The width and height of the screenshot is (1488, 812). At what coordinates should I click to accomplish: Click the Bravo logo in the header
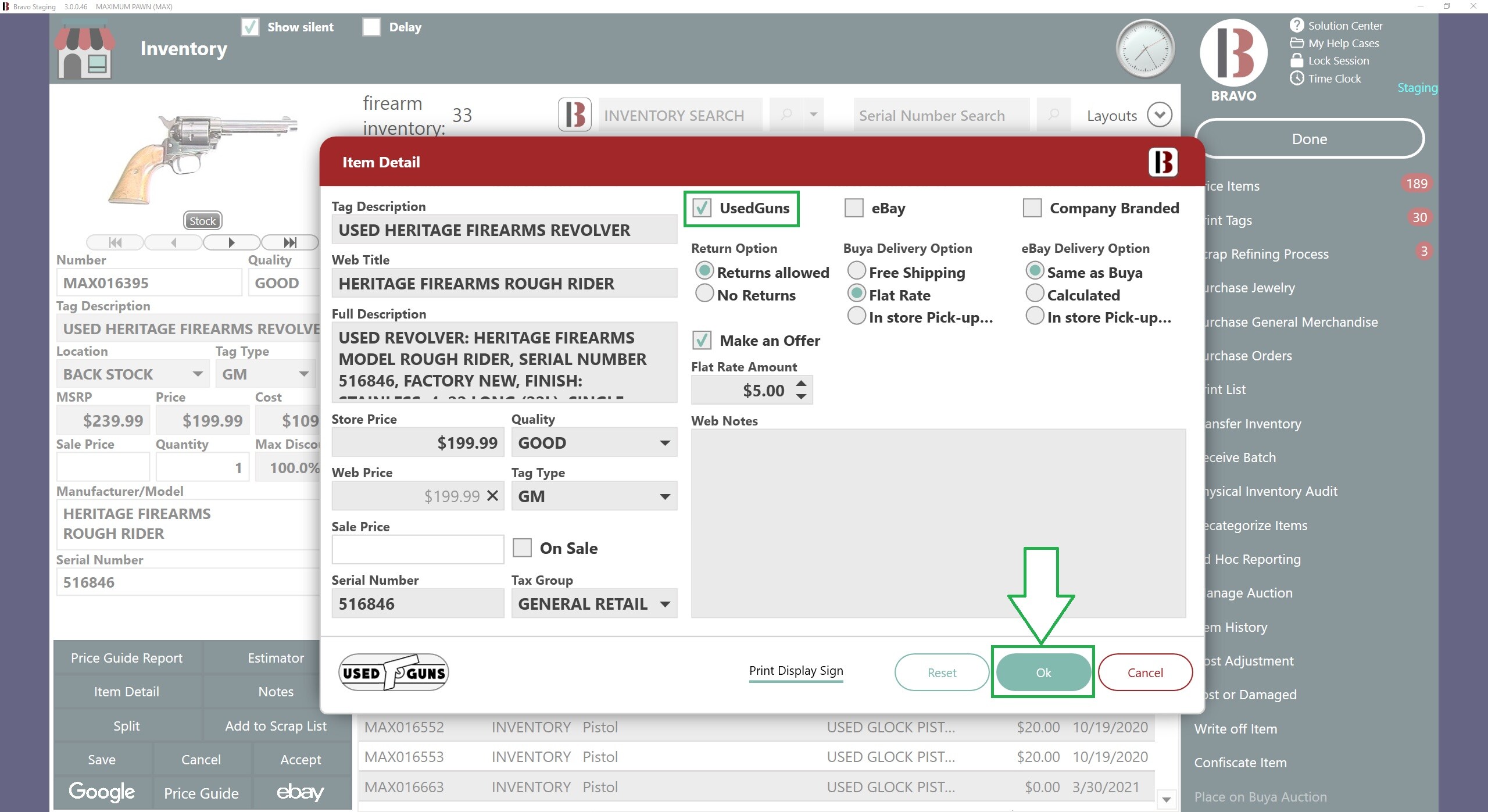(x=1233, y=53)
